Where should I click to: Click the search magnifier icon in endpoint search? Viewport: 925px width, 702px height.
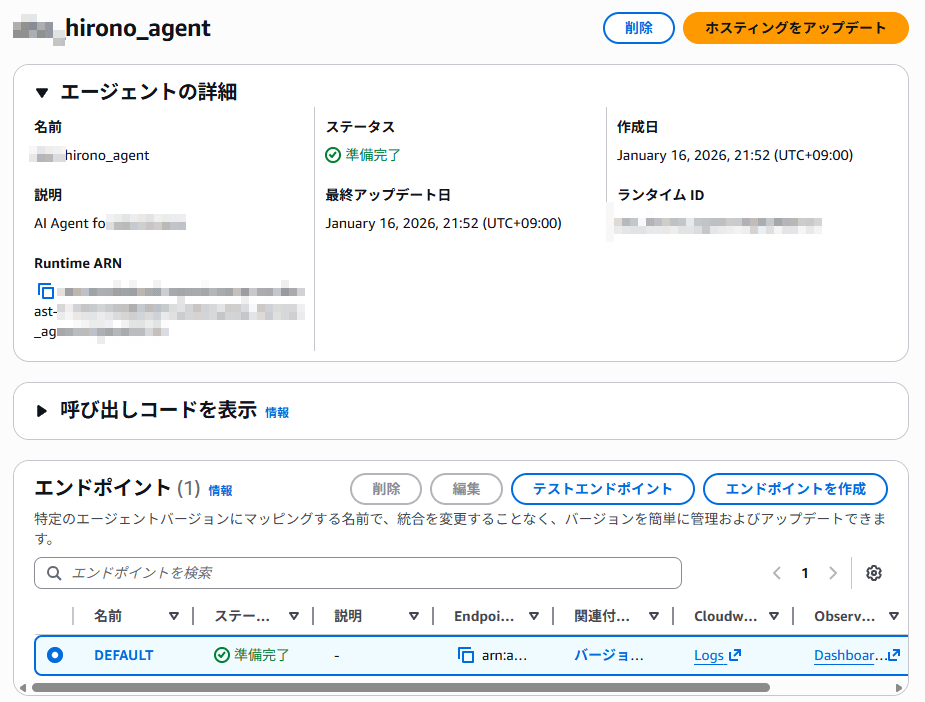[x=53, y=573]
